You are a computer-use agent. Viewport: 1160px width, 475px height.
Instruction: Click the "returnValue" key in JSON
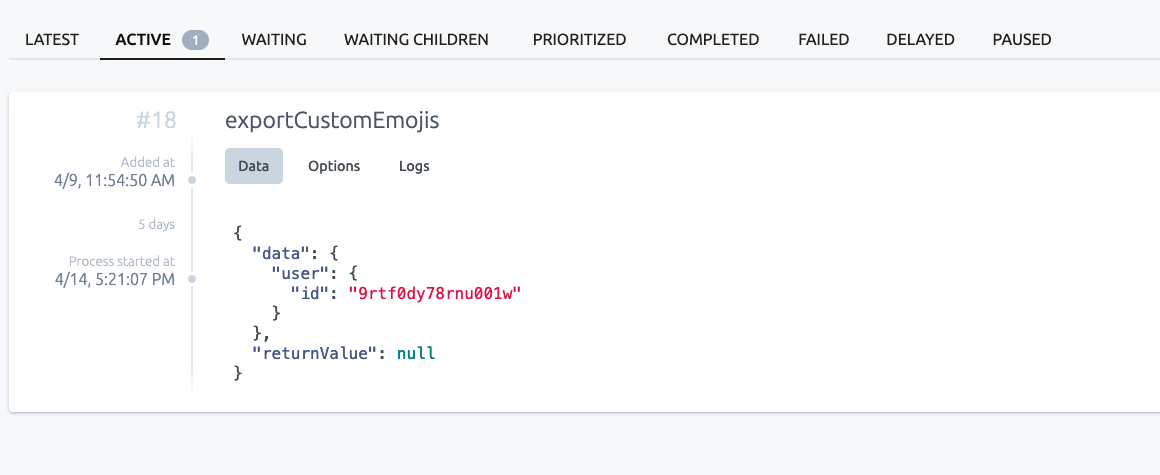pyautogui.click(x=320, y=353)
